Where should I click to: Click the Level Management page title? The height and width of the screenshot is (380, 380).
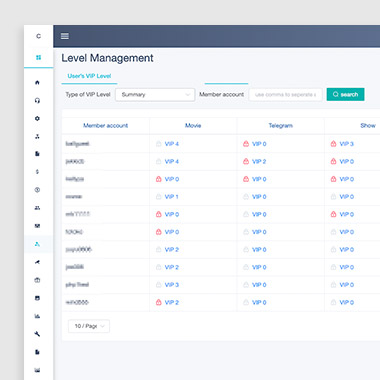[x=107, y=58]
